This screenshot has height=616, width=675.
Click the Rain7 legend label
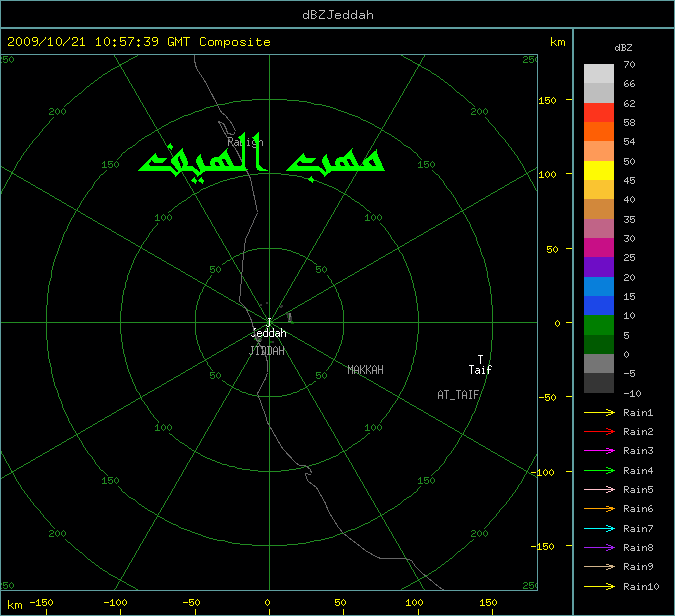pos(638,528)
